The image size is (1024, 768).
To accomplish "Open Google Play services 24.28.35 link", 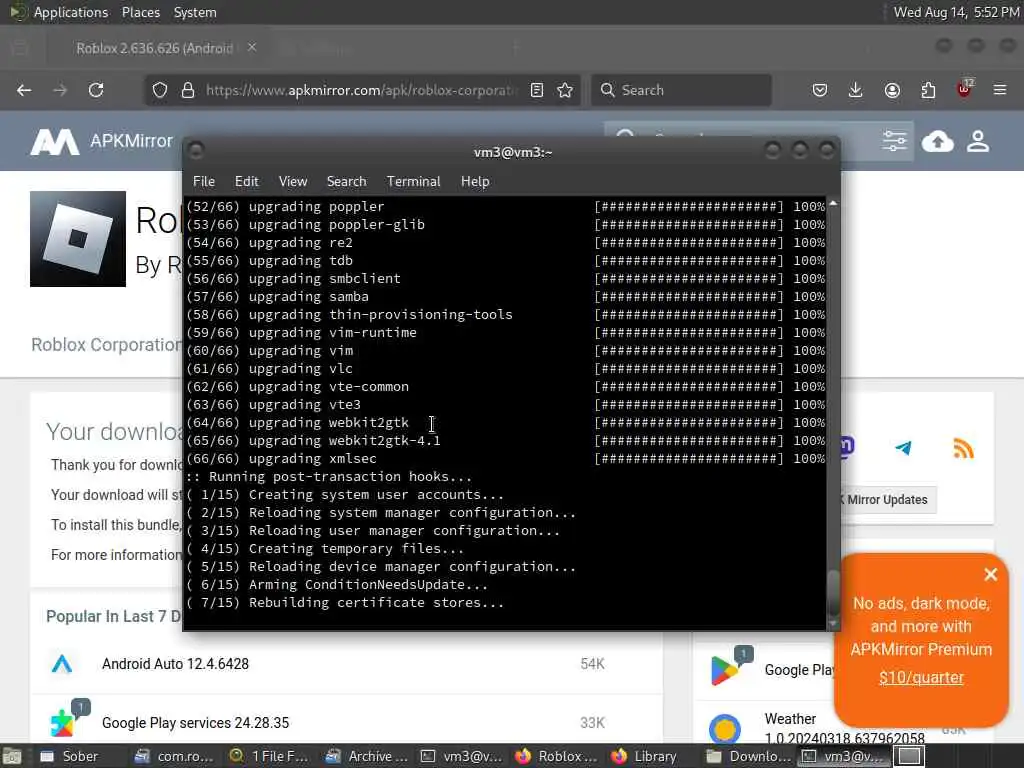I will tap(195, 723).
